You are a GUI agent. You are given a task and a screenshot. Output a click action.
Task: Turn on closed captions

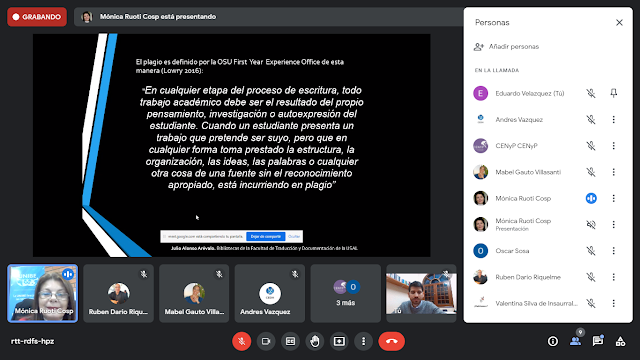click(x=290, y=341)
